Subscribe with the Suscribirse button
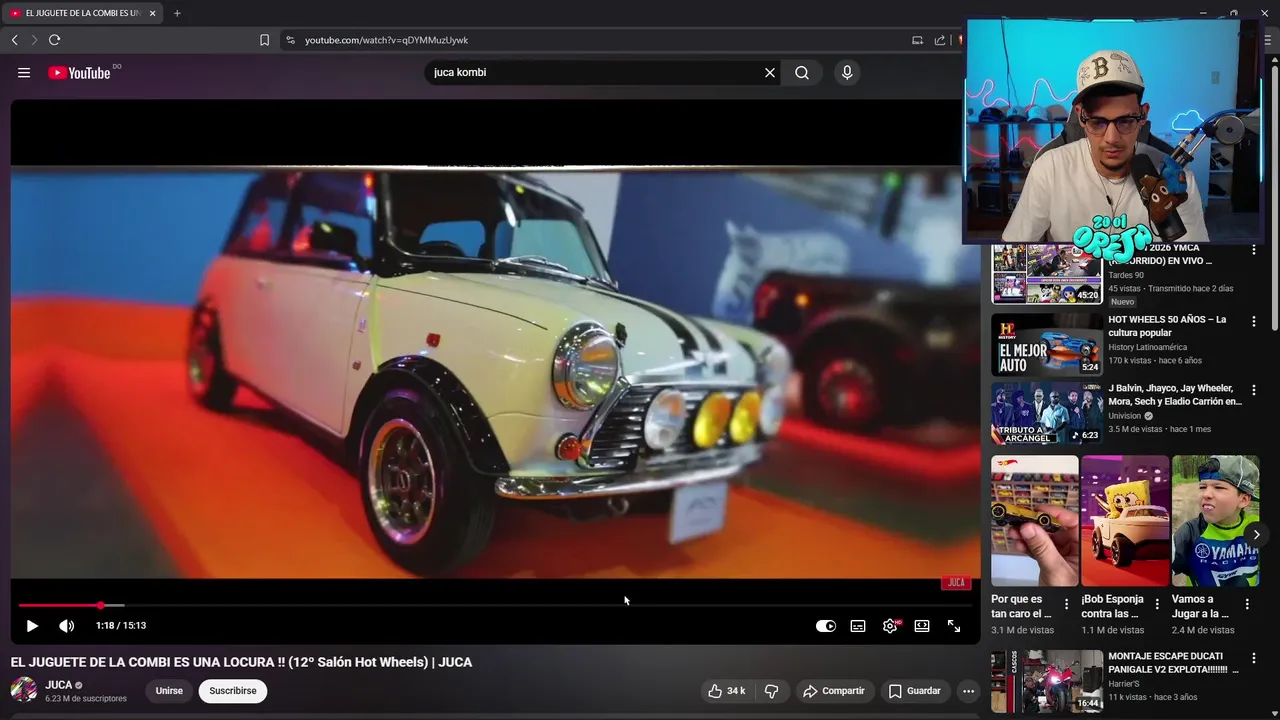Viewport: 1280px width, 720px height. [233, 691]
